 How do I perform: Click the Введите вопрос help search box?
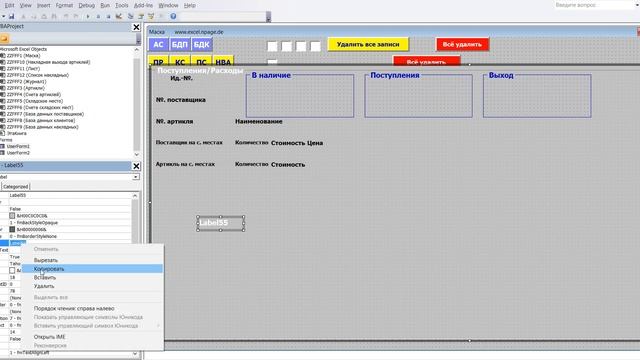[x=594, y=5]
